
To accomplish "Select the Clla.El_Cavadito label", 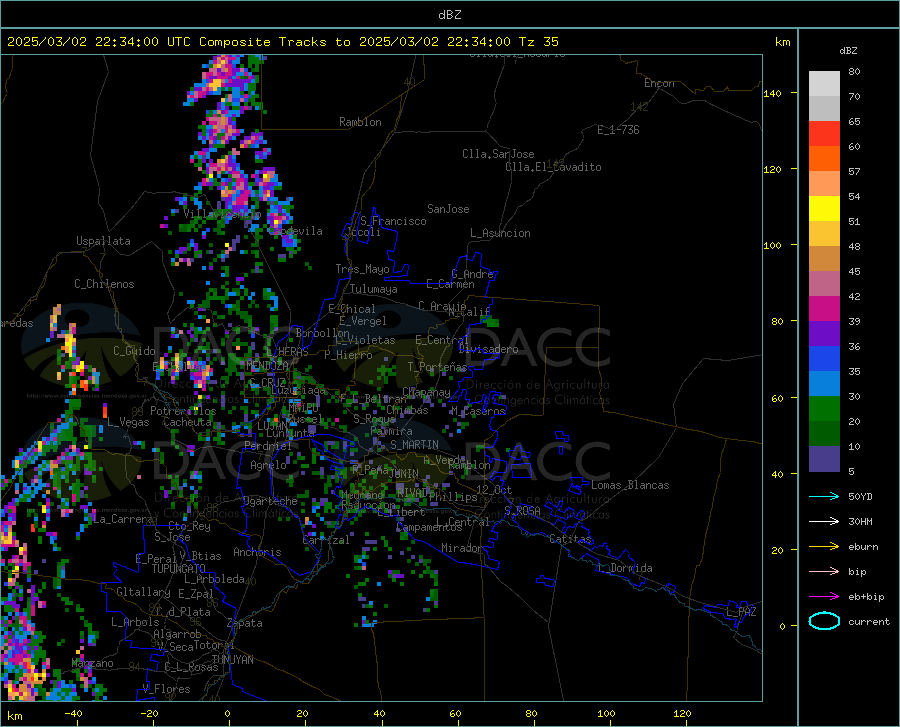I will 553,167.
